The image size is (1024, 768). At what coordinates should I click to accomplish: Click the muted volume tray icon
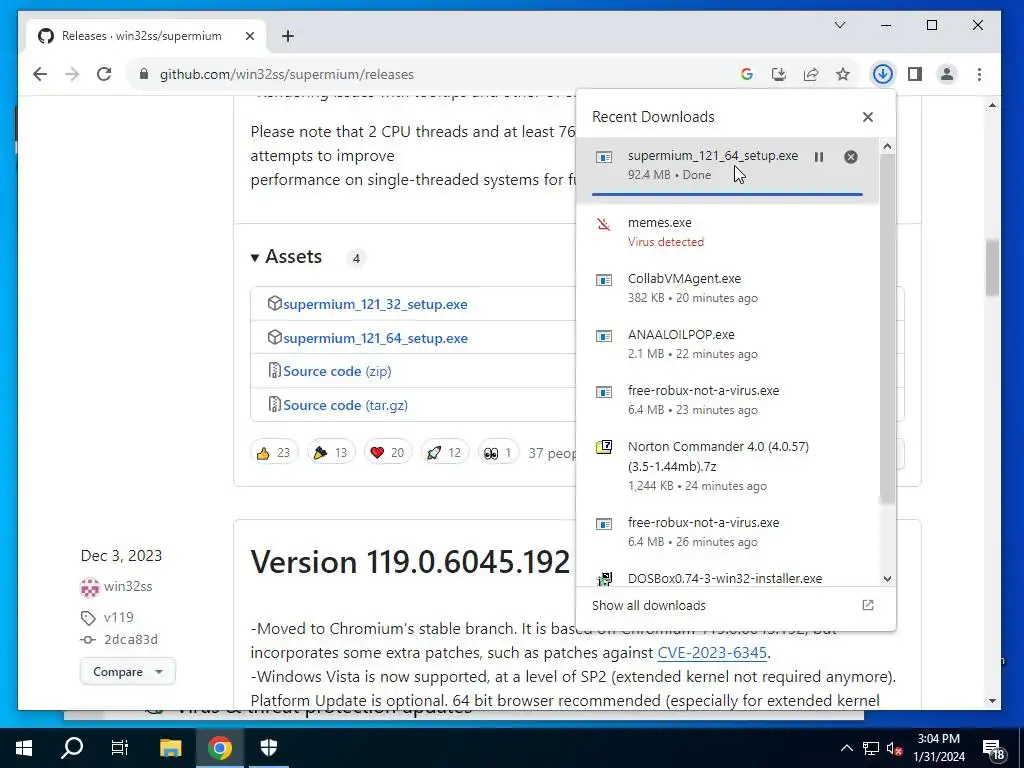click(895, 748)
